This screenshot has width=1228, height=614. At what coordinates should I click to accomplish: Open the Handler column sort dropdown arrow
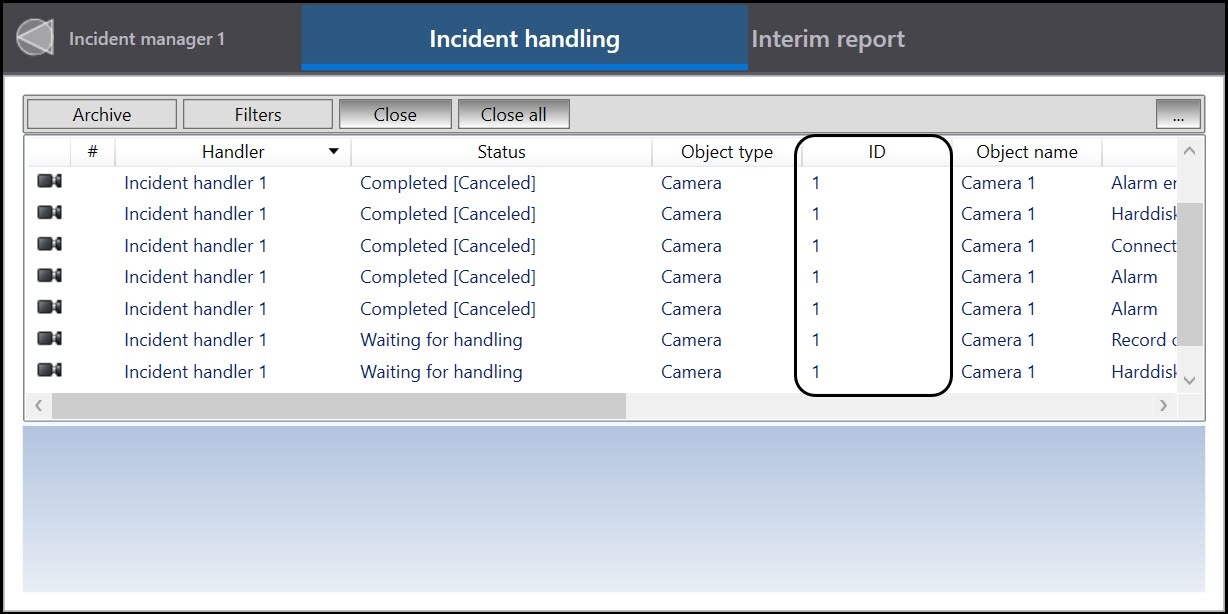point(333,152)
